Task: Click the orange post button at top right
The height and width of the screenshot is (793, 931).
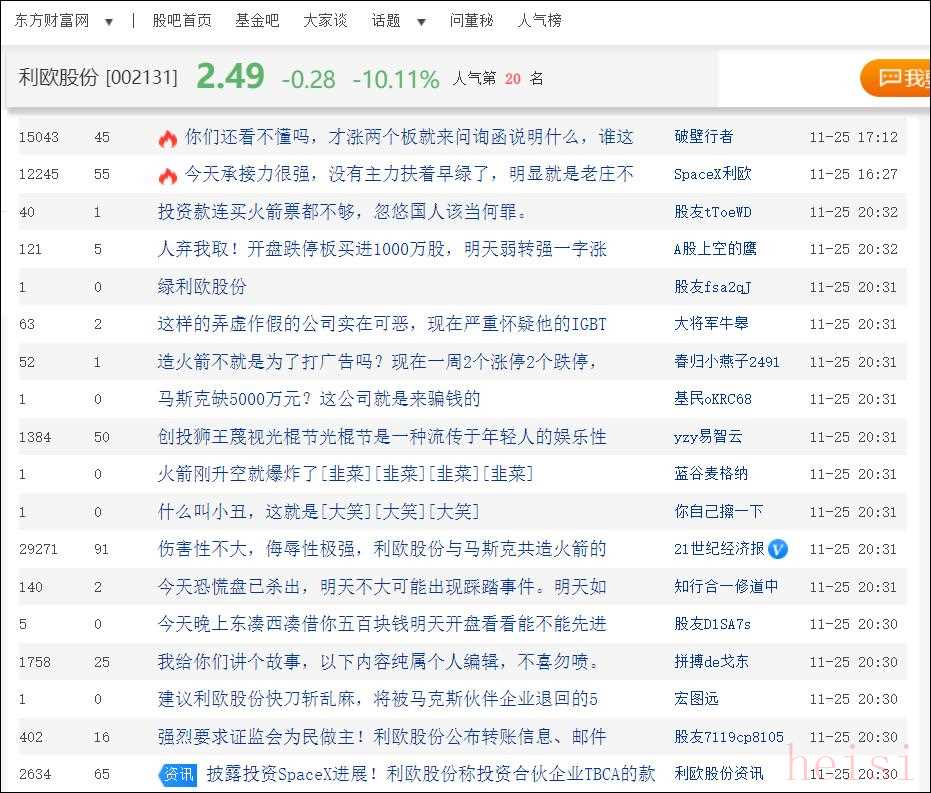Action: (x=897, y=78)
